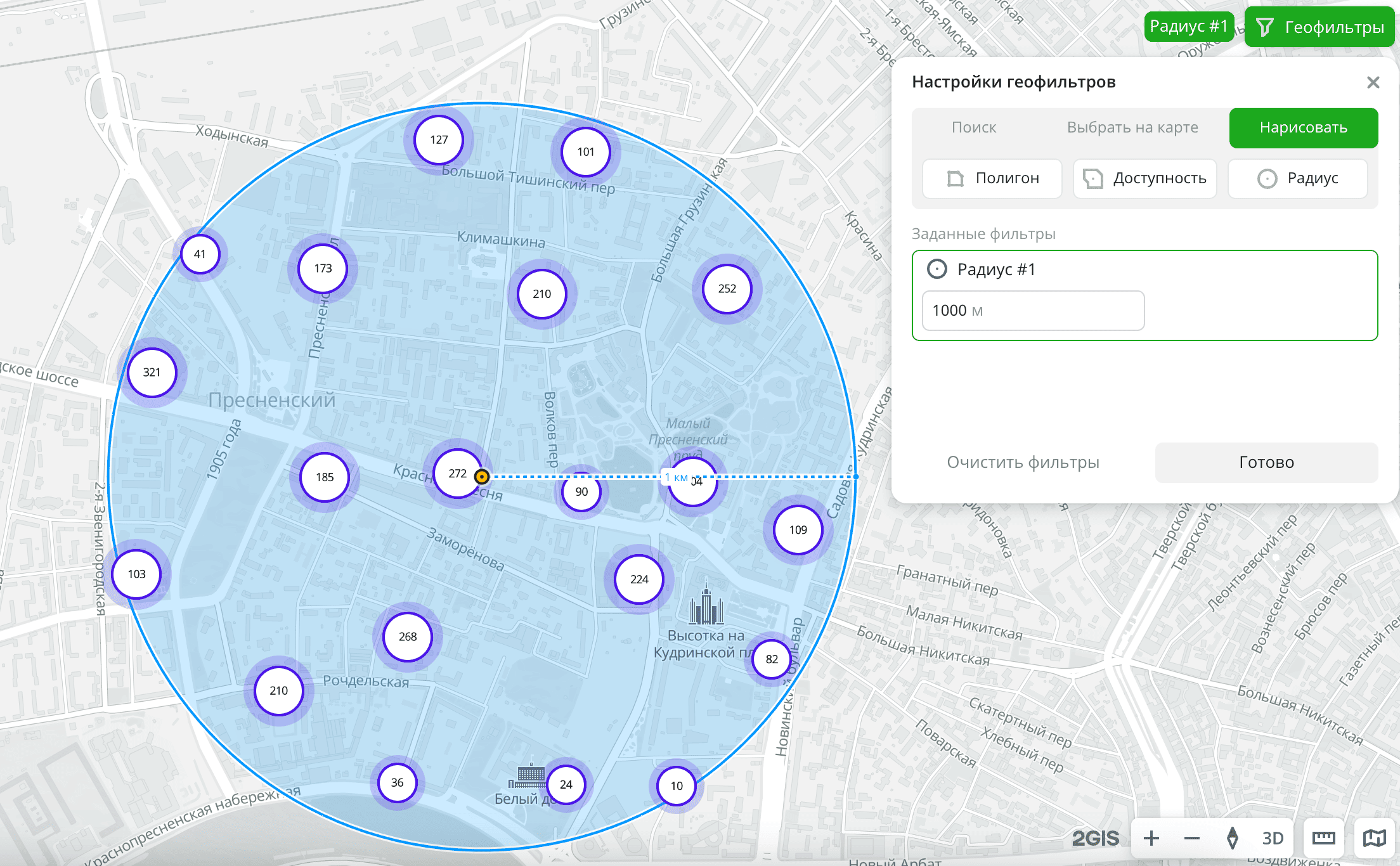Choose the Радиус drawing tool
Viewport: 1400px width, 866px height.
pyautogui.click(x=1297, y=179)
